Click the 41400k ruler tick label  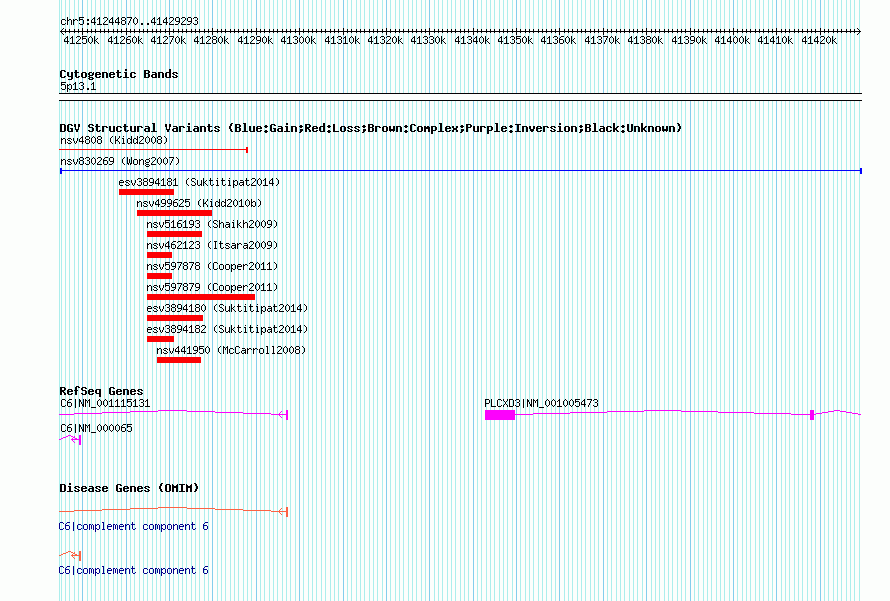[732, 41]
